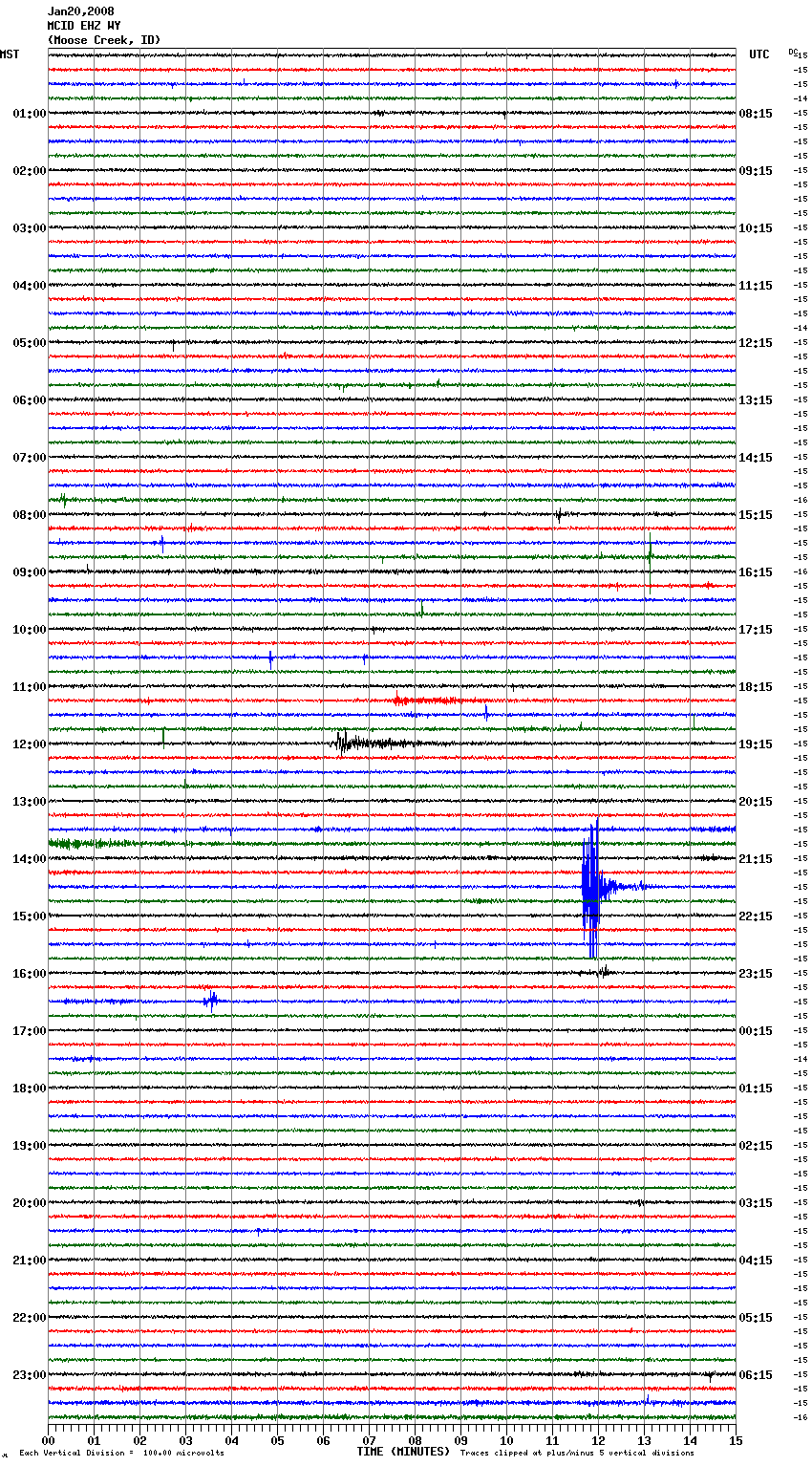812x1466 pixels.
Task: Select the 19:00 MST time label
Action: click(x=30, y=1146)
